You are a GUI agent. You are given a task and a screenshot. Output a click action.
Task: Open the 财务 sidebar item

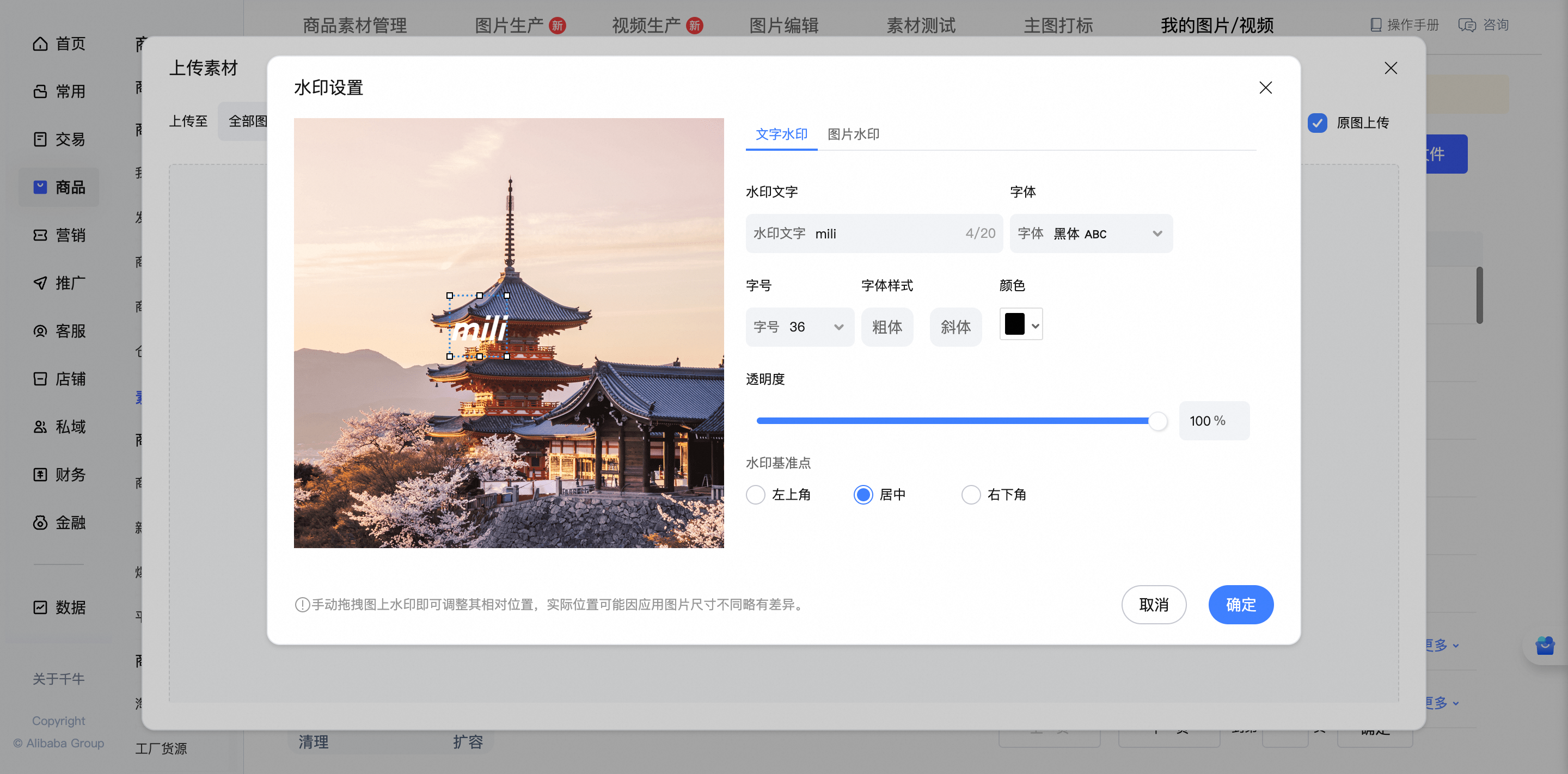point(58,475)
